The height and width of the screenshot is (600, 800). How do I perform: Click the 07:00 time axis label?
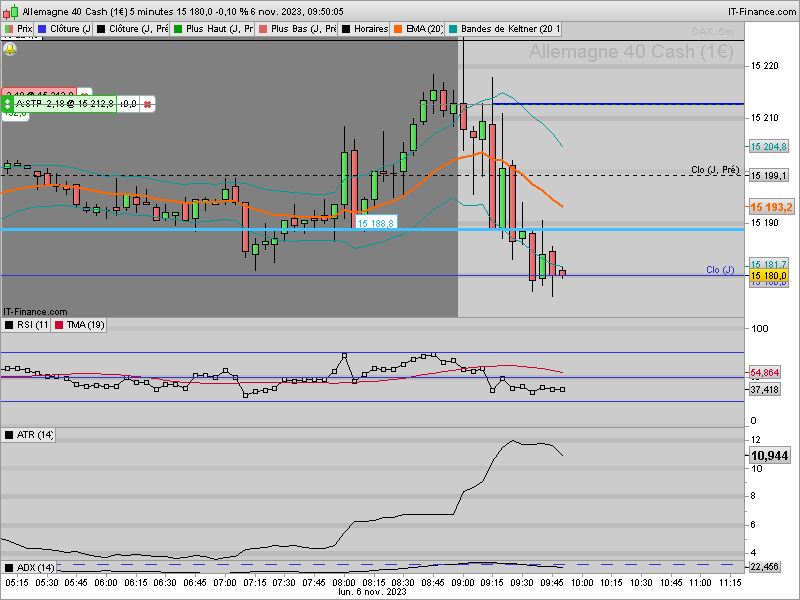click(x=224, y=582)
